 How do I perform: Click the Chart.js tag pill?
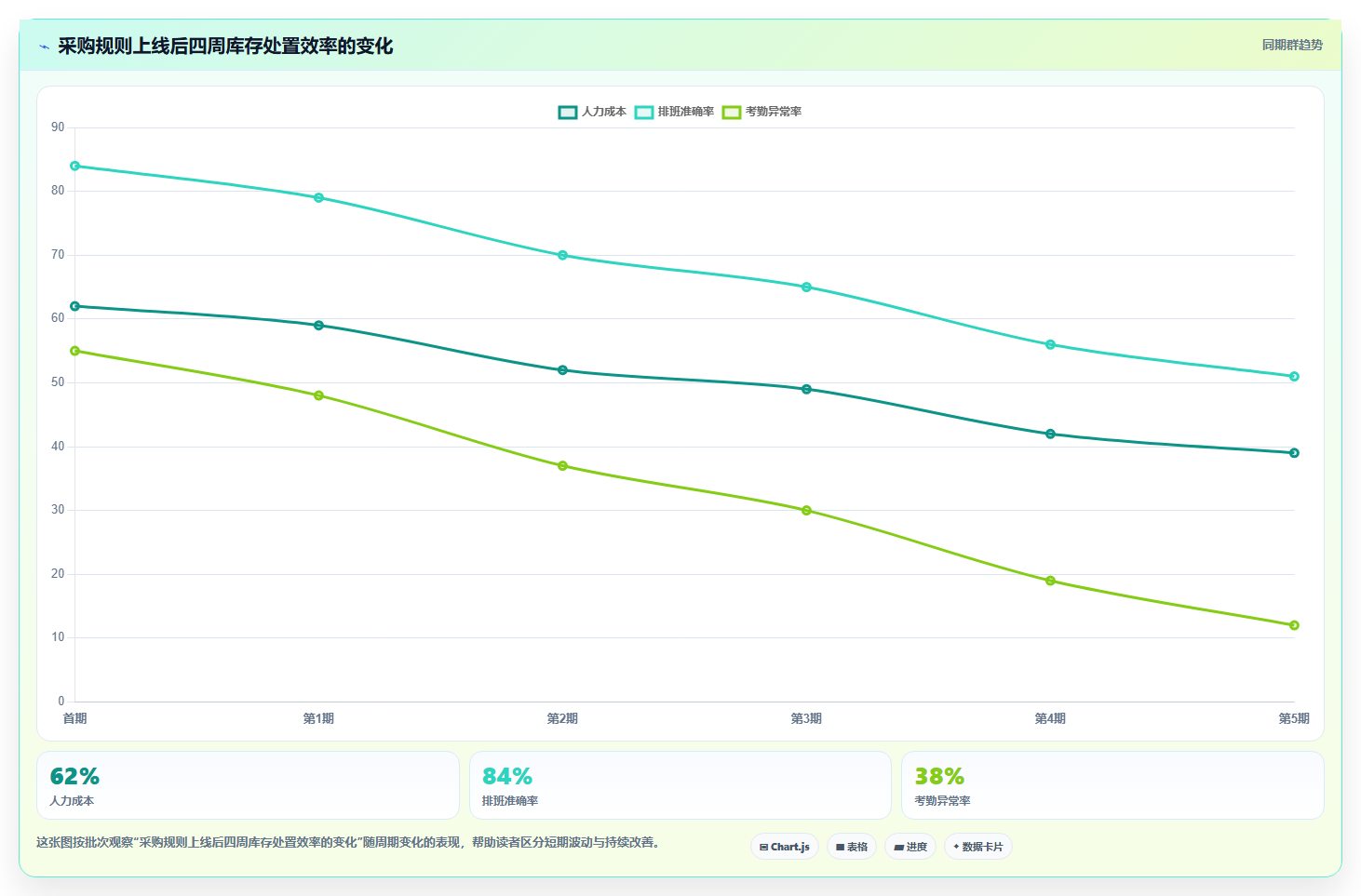785,847
